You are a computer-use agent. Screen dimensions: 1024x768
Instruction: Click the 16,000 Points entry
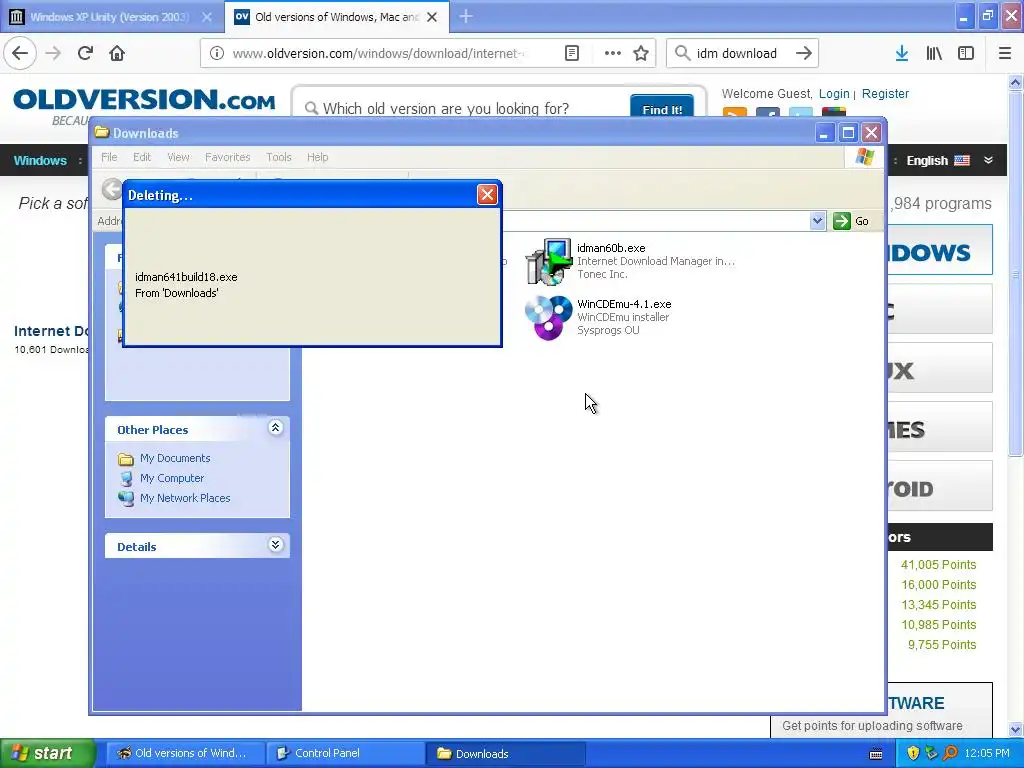[938, 585]
